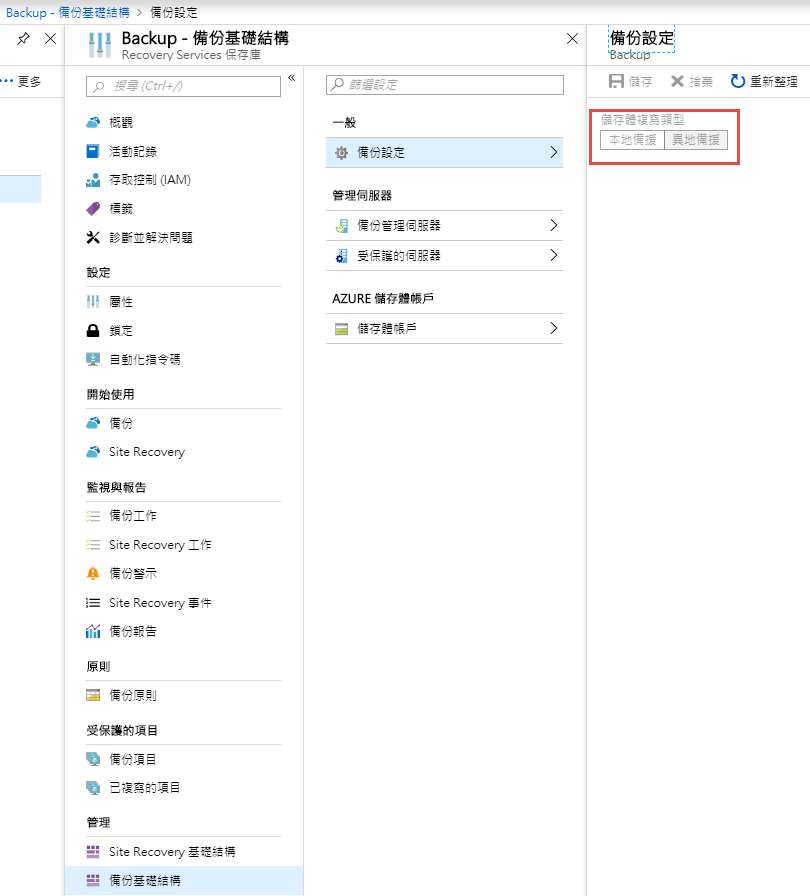Open the 備份警示 orange bell icon
The height and width of the screenshot is (896, 810).
[x=93, y=573]
